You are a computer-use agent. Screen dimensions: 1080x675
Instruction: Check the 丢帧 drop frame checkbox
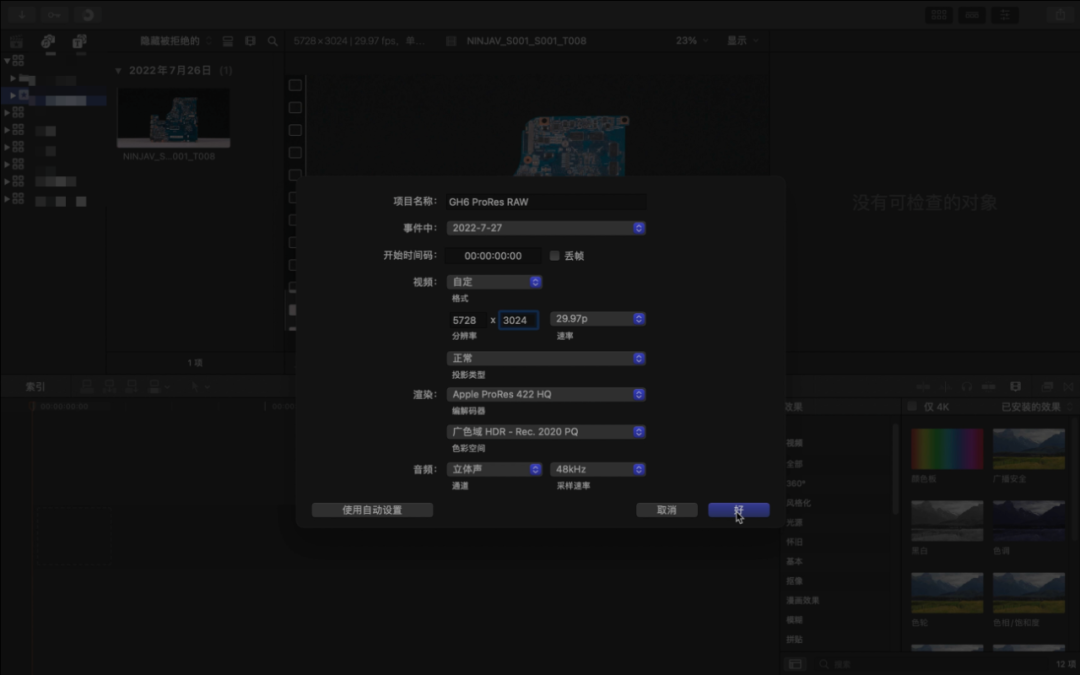(554, 256)
